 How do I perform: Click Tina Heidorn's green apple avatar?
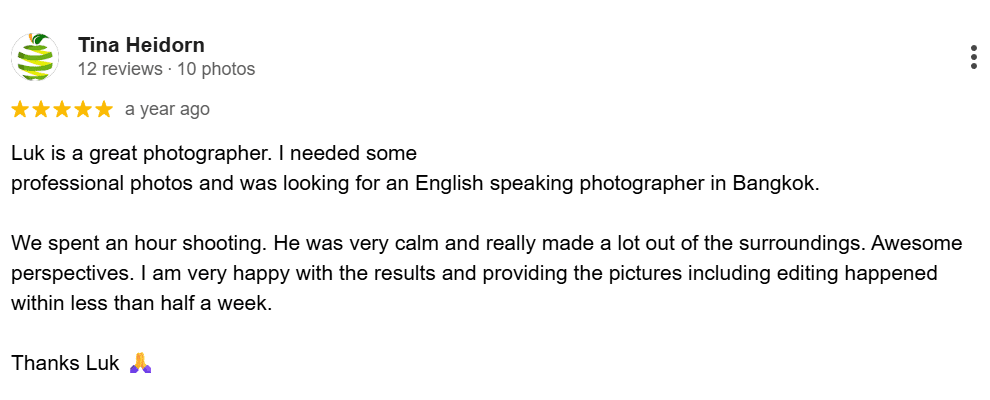(x=35, y=57)
